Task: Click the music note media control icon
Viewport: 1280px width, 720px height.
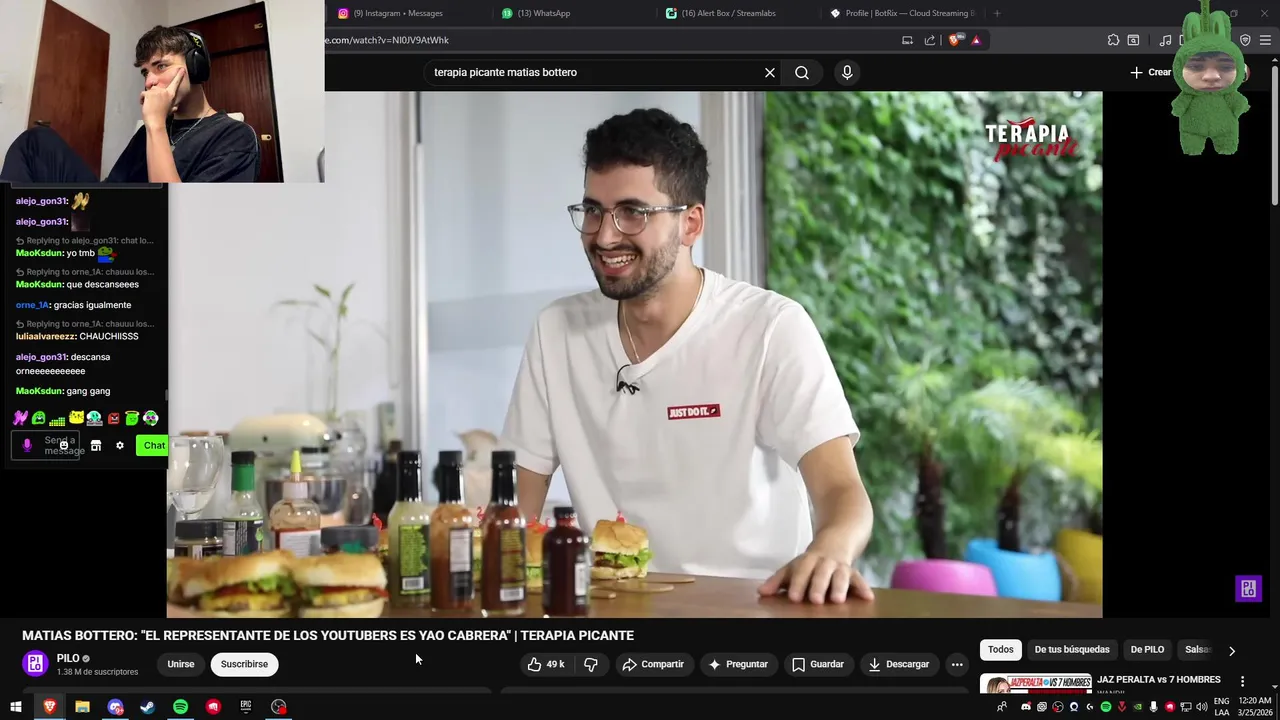Action: point(1165,40)
